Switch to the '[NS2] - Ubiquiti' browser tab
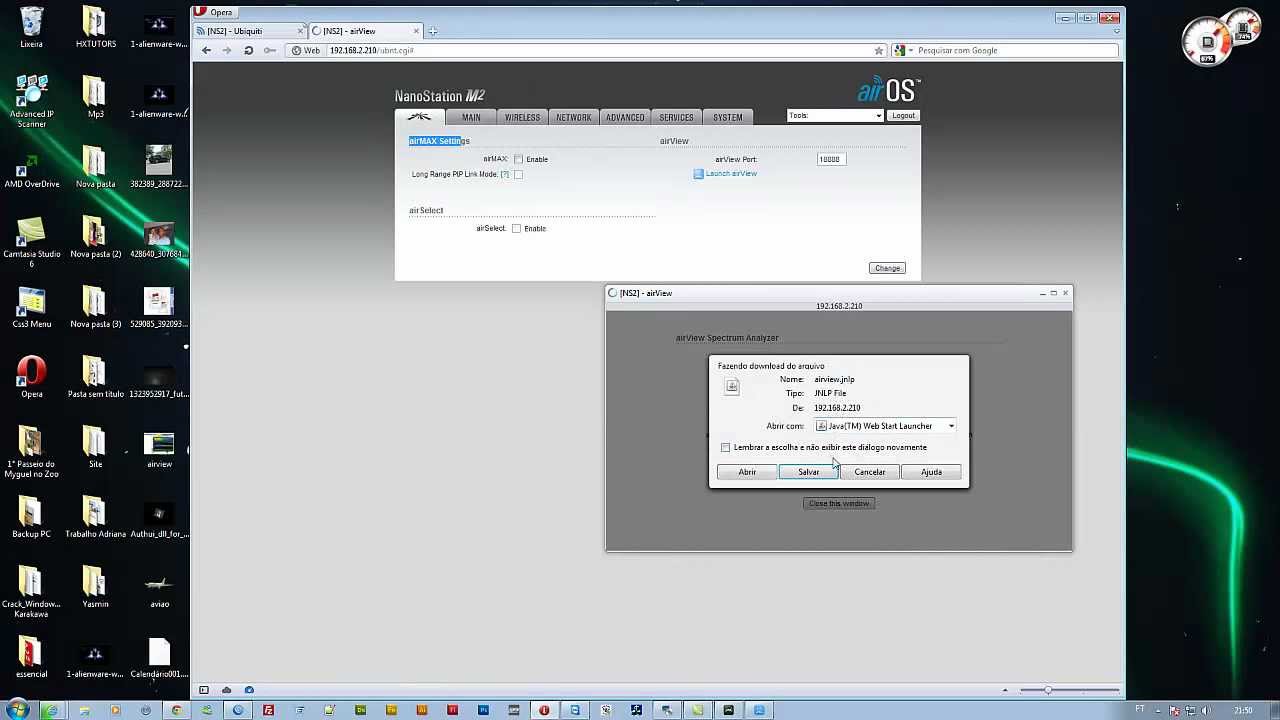 point(250,31)
